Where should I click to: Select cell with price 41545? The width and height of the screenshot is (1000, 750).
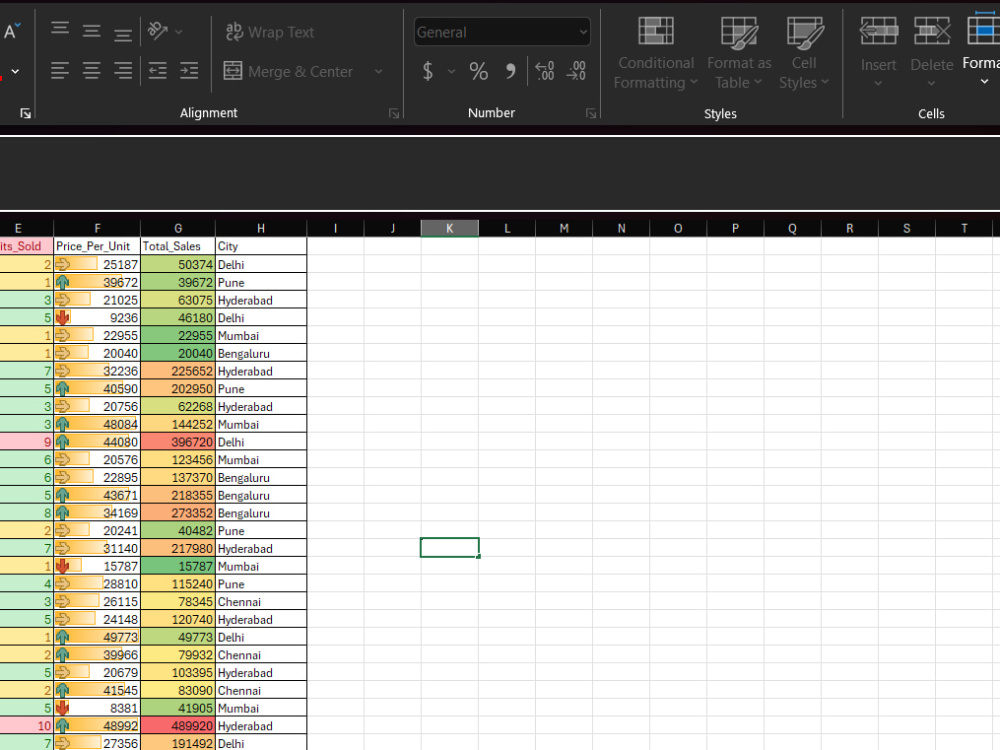[97, 690]
